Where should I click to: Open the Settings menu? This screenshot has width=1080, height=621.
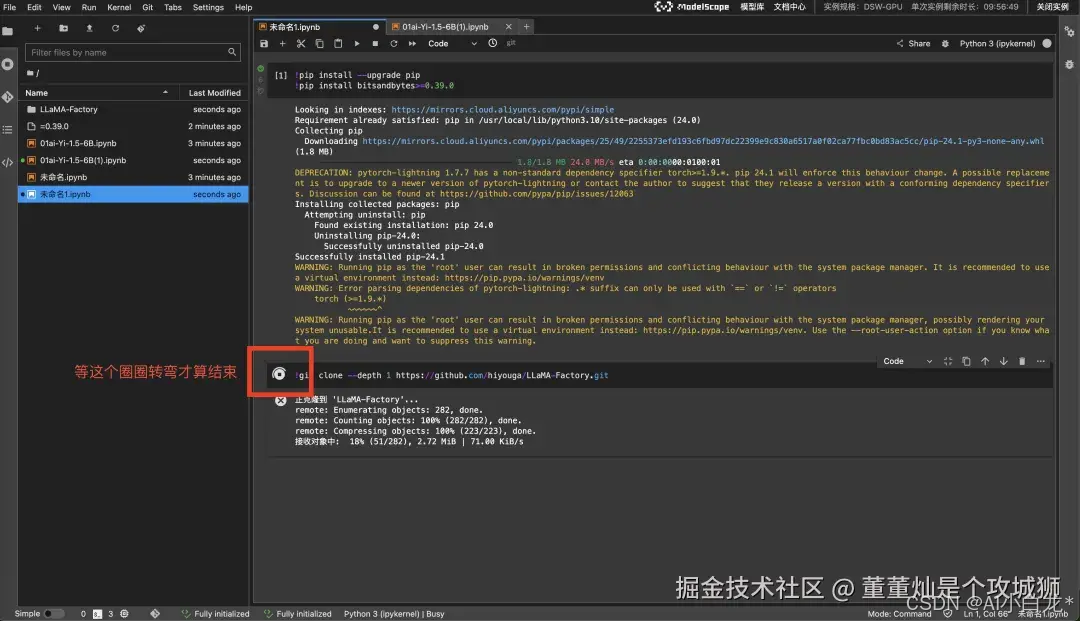[208, 7]
